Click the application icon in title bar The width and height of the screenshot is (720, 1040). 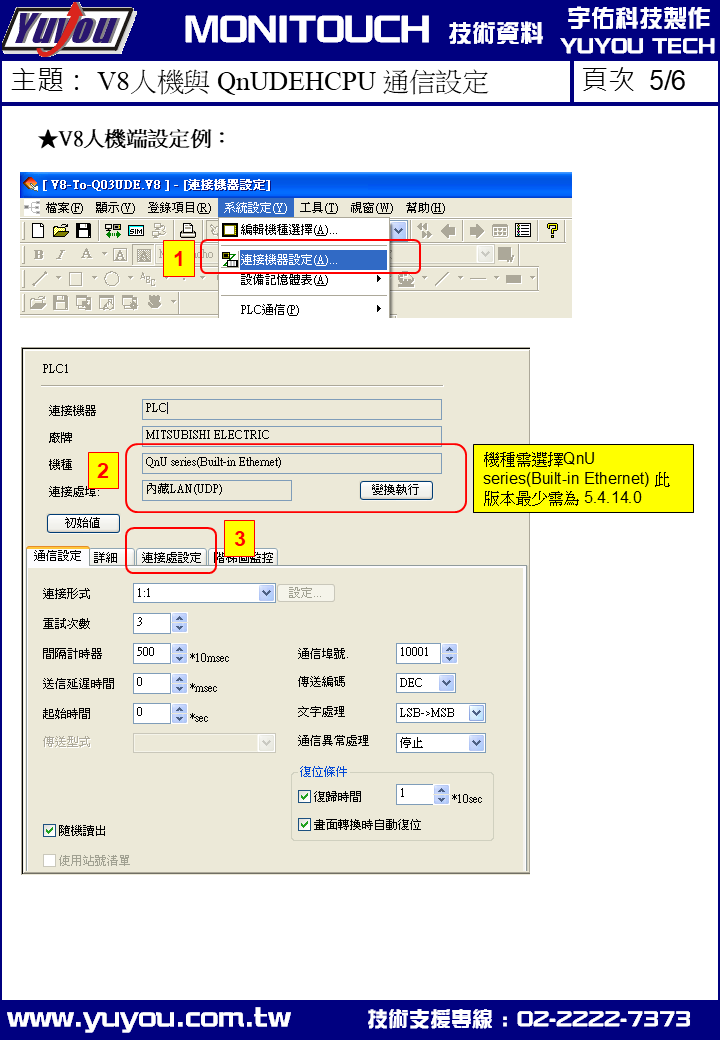(30, 184)
